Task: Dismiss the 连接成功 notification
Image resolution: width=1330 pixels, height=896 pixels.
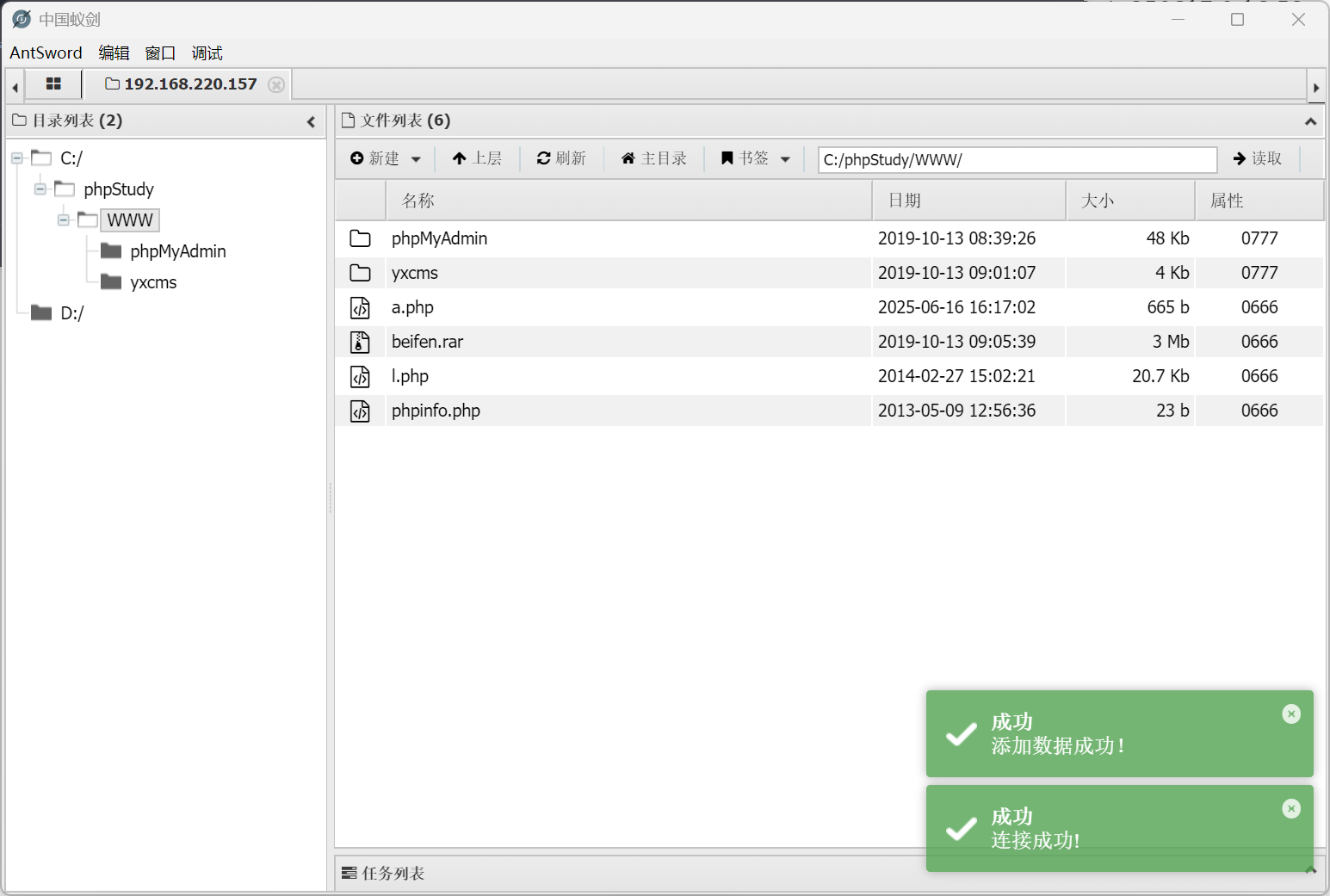Action: 1291,808
